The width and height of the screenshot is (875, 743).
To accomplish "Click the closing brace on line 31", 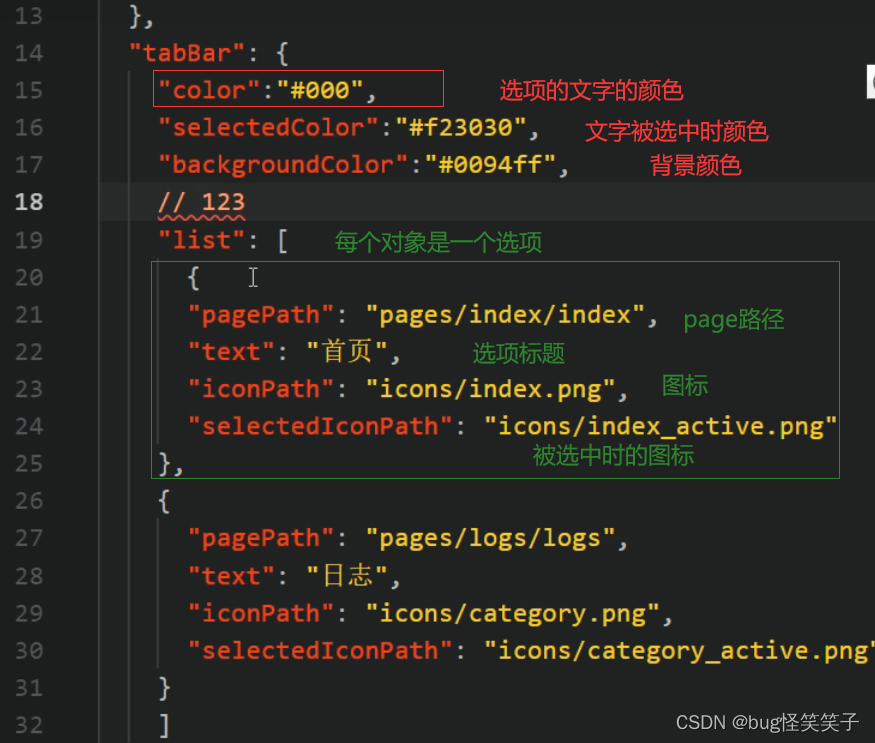I will tap(164, 688).
